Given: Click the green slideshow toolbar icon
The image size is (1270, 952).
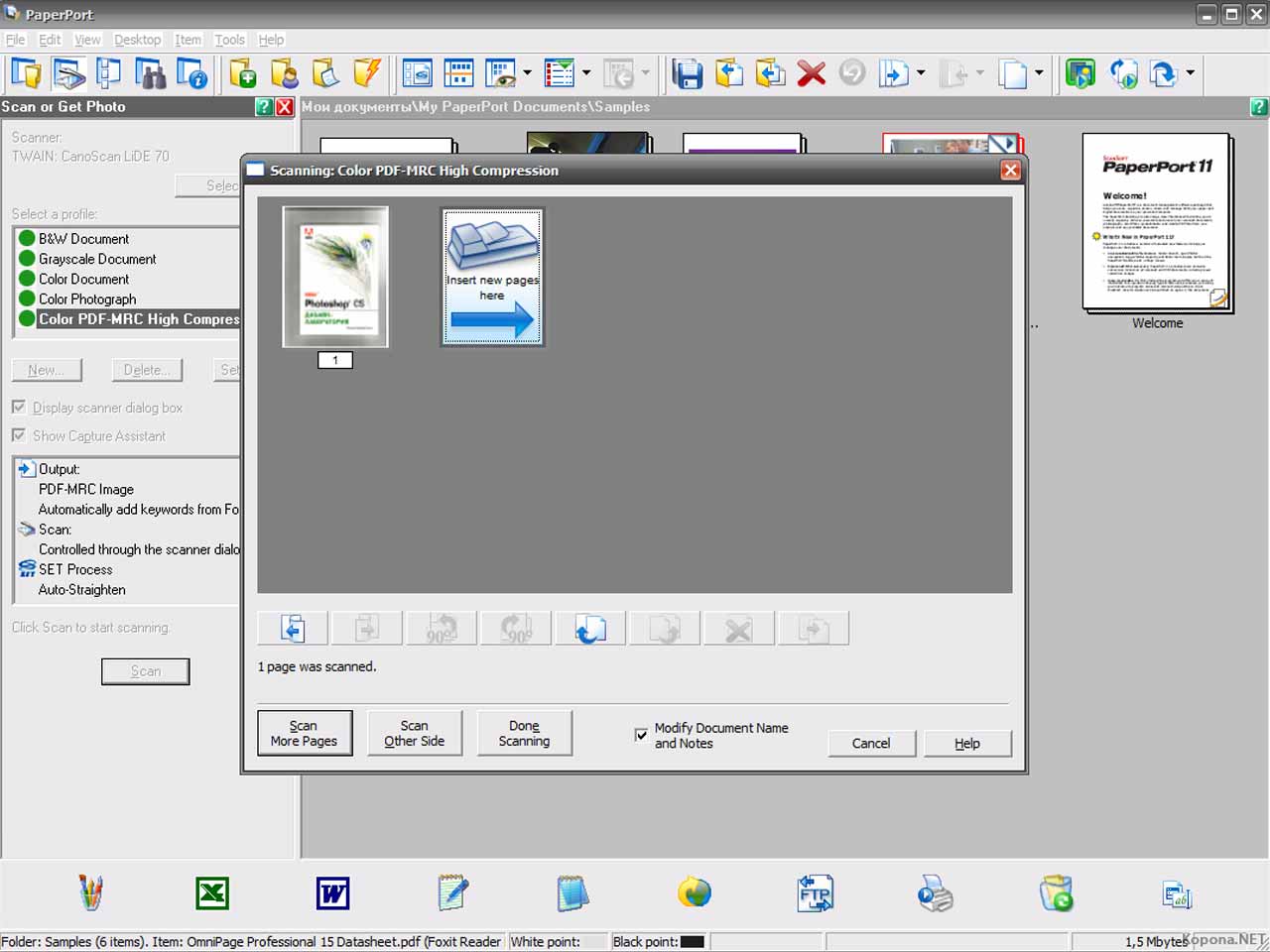Looking at the screenshot, I should [x=1080, y=73].
